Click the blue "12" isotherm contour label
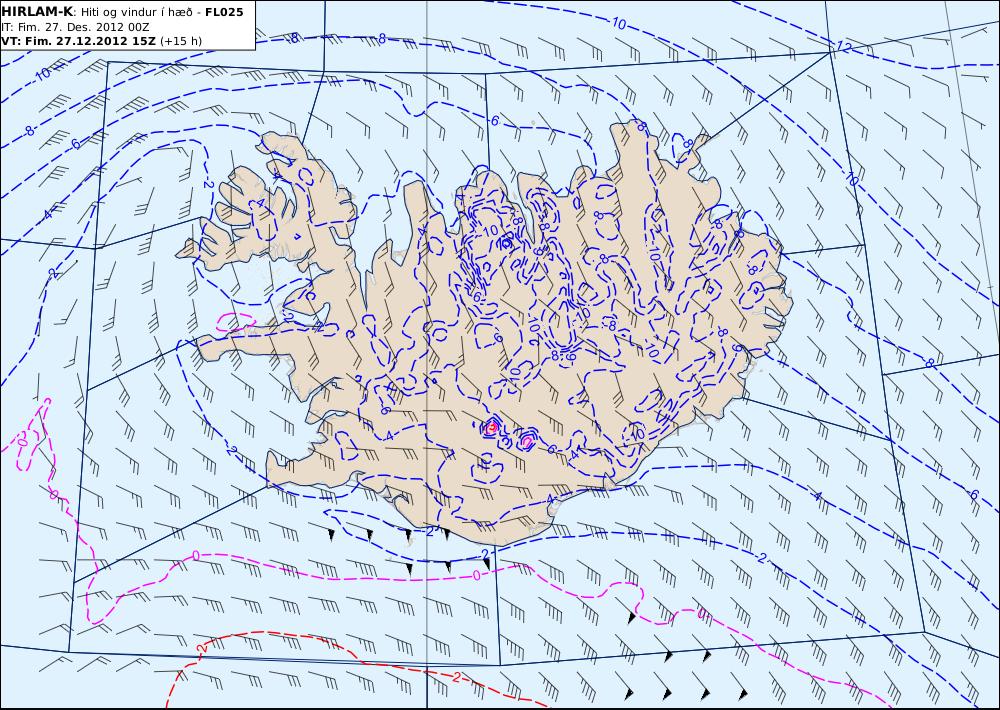This screenshot has width=1000, height=710. pyautogui.click(x=844, y=46)
